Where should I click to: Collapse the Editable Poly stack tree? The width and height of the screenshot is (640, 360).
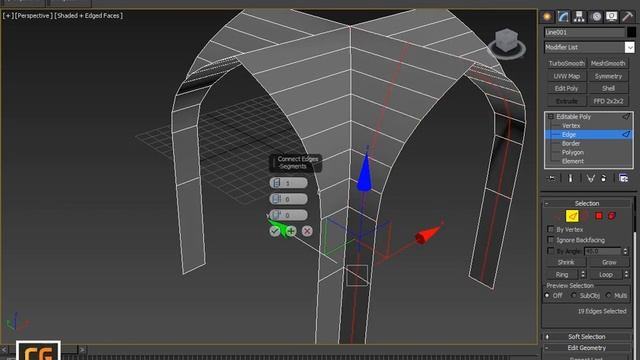point(551,117)
